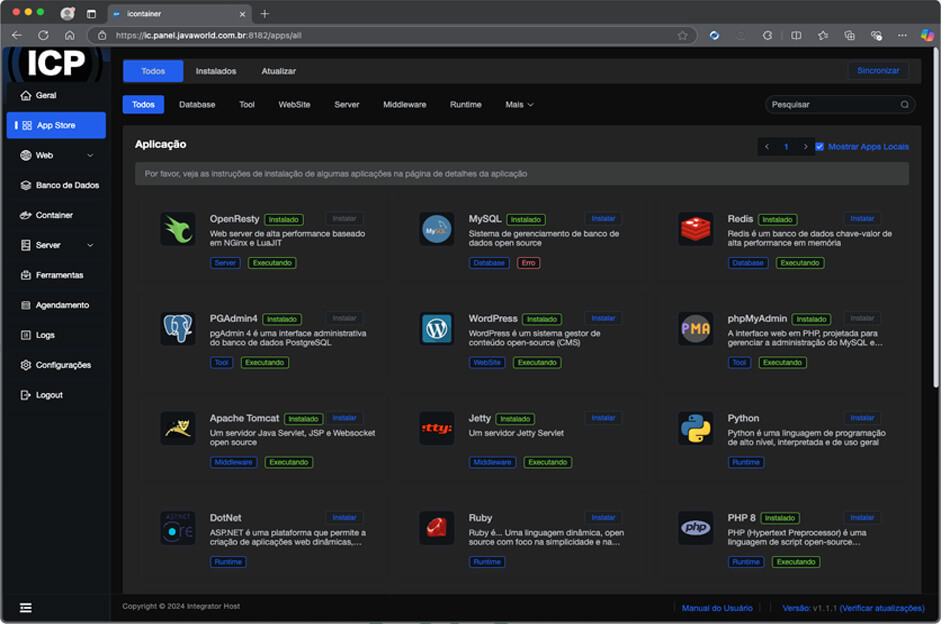Select the Redis app icon
Viewport: 941px width, 624px height.
695,229
